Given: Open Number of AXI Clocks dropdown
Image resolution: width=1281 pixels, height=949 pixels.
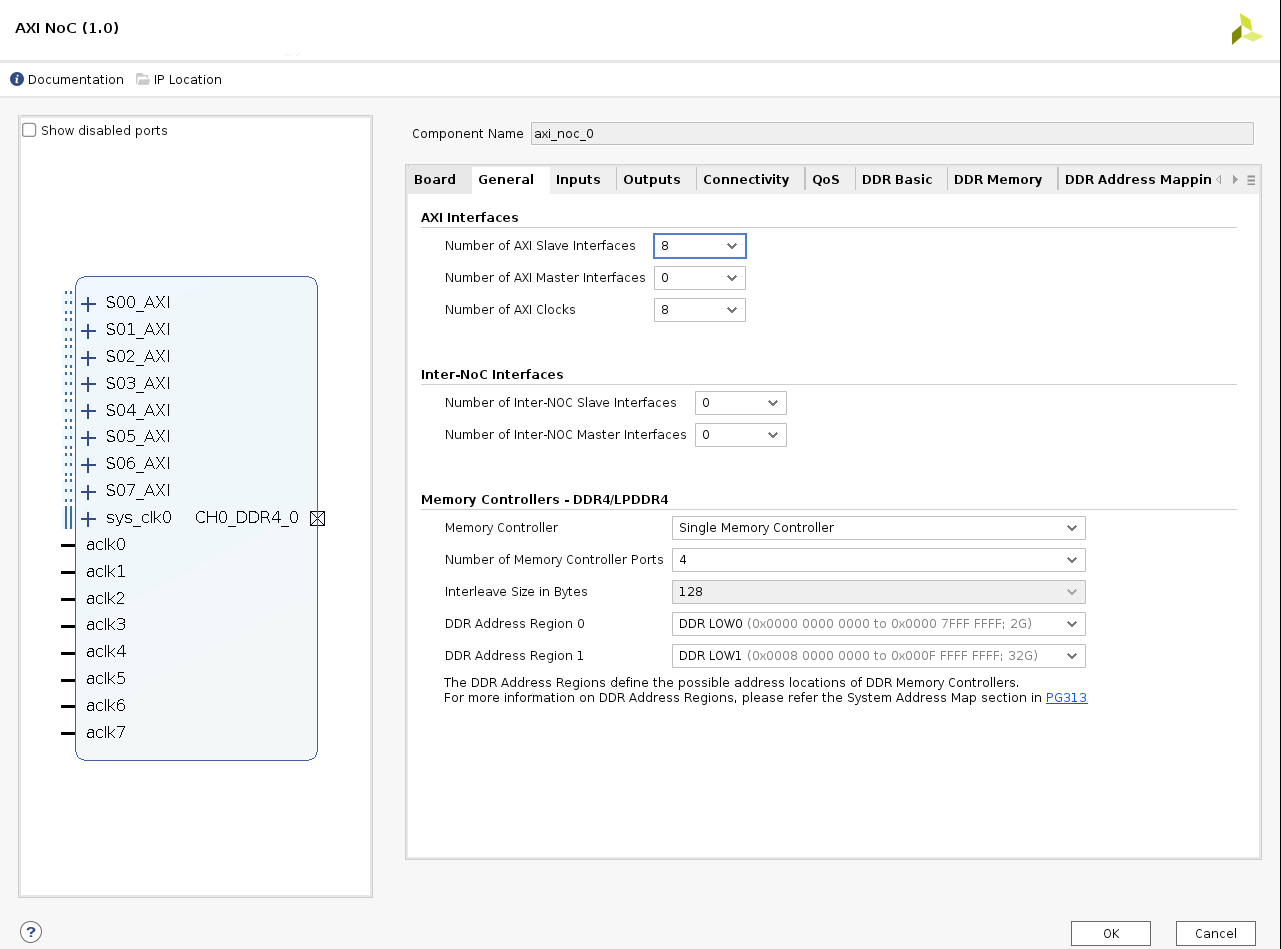Looking at the screenshot, I should (699, 310).
